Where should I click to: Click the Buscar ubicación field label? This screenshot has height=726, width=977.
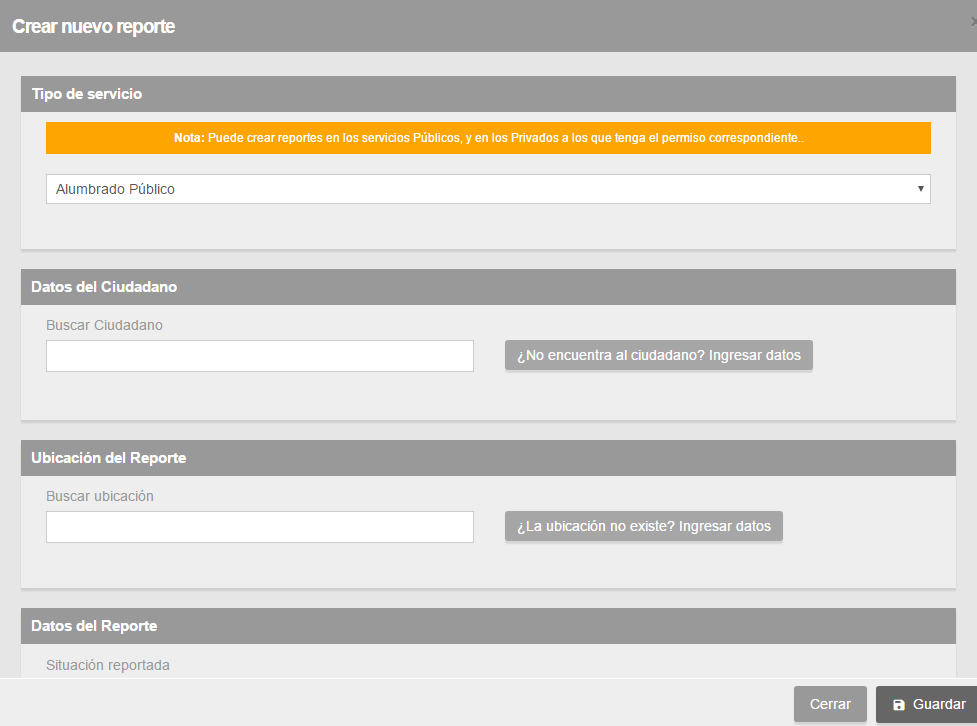tap(100, 496)
